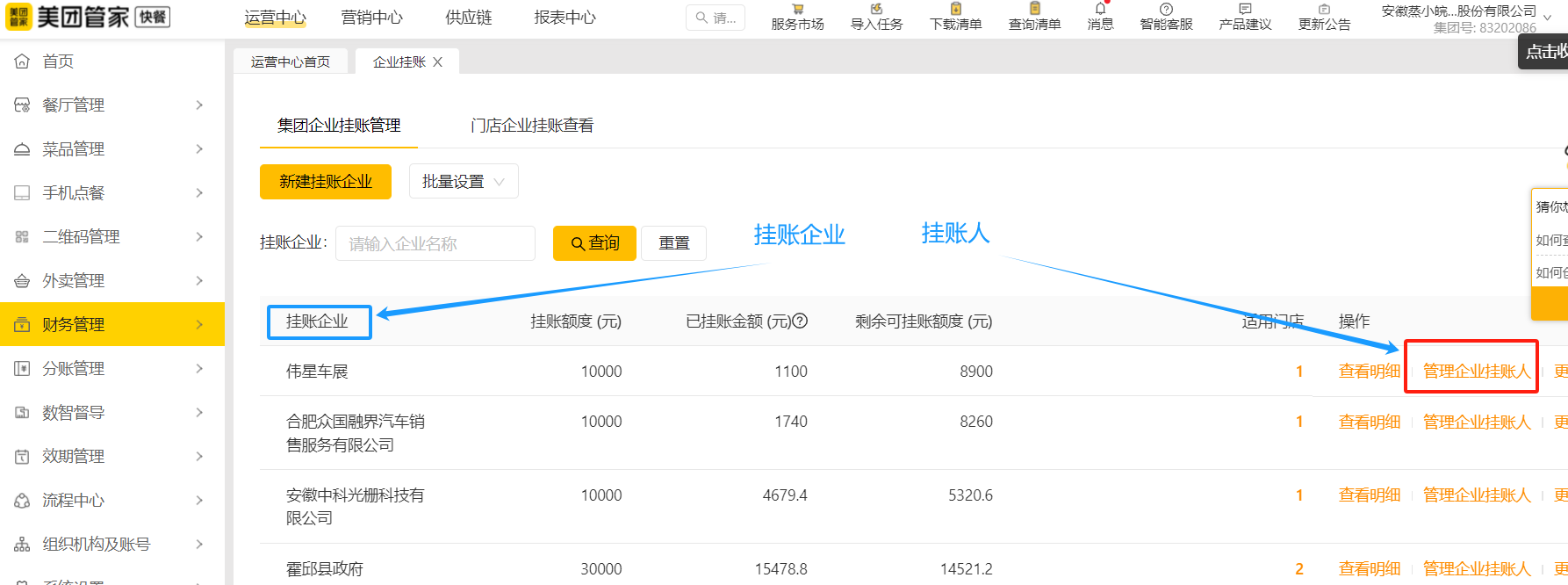Click the 请输入企业名称 search field

point(435,243)
